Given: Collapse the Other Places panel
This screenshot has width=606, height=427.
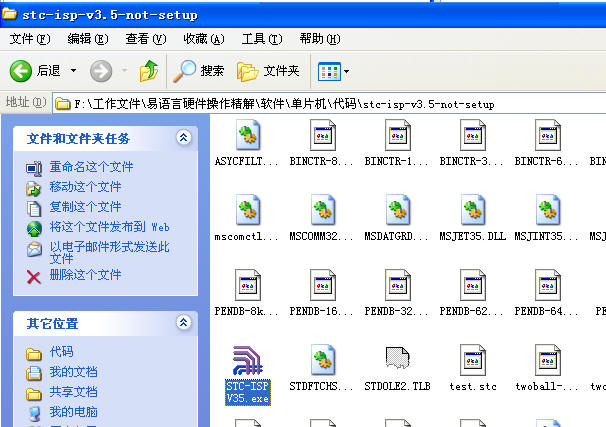Looking at the screenshot, I should 183,323.
